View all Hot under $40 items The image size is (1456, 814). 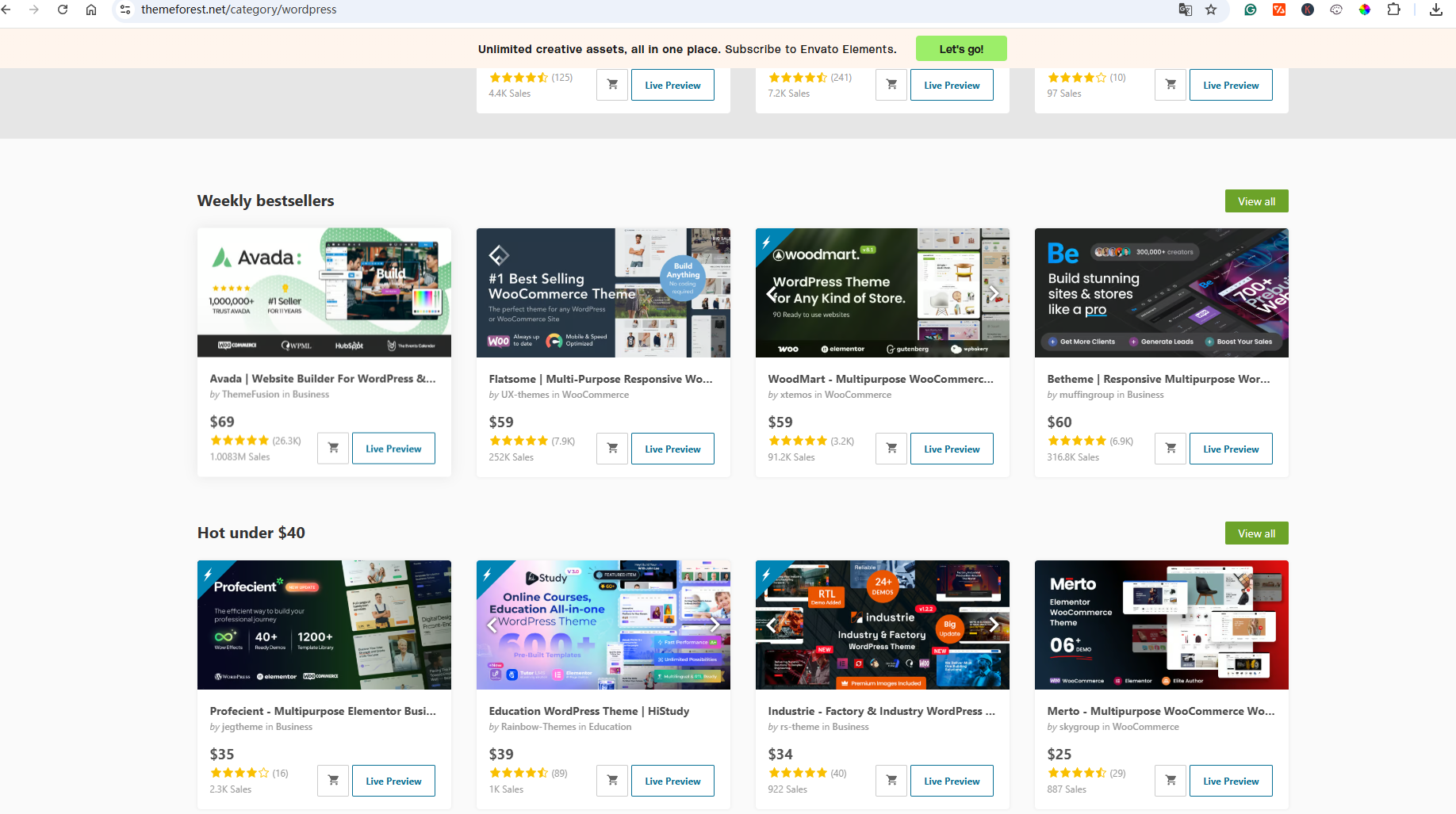(1256, 533)
